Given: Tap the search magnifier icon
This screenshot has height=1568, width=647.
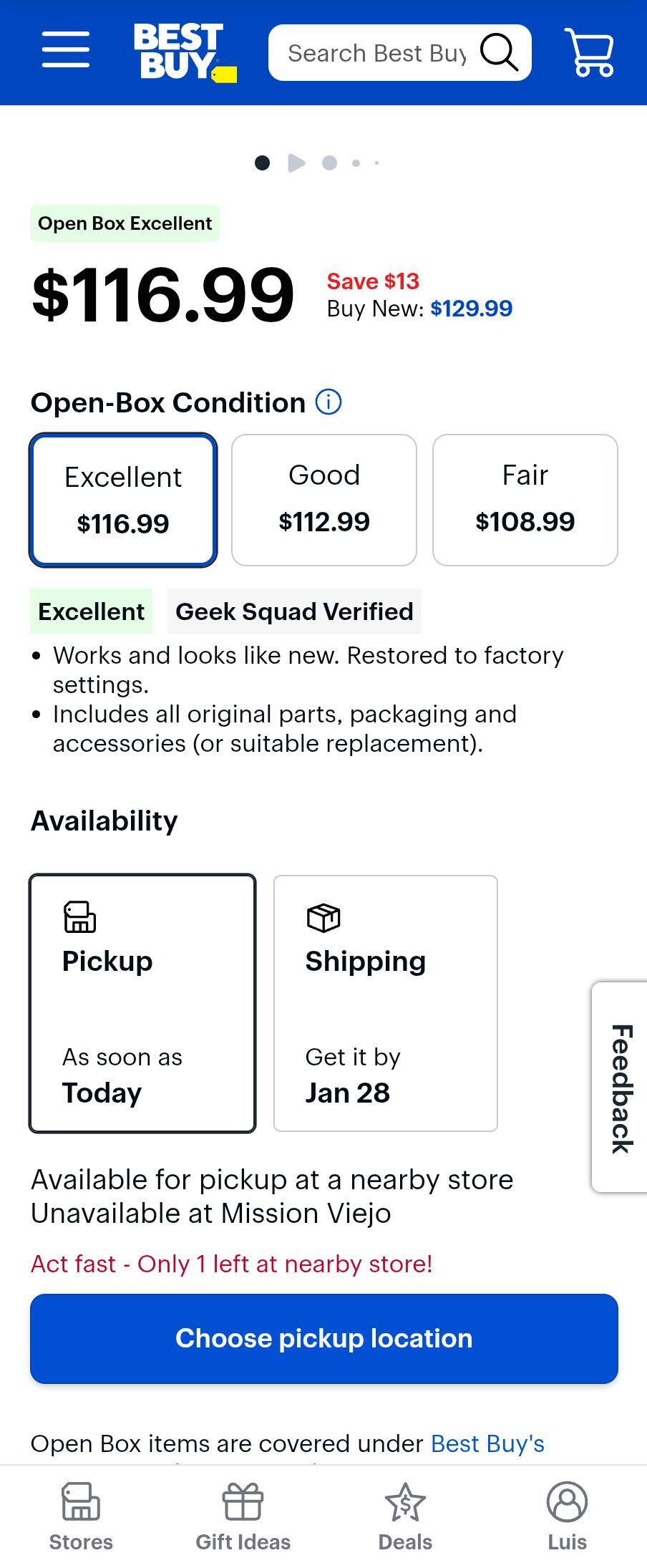Looking at the screenshot, I should point(499,53).
